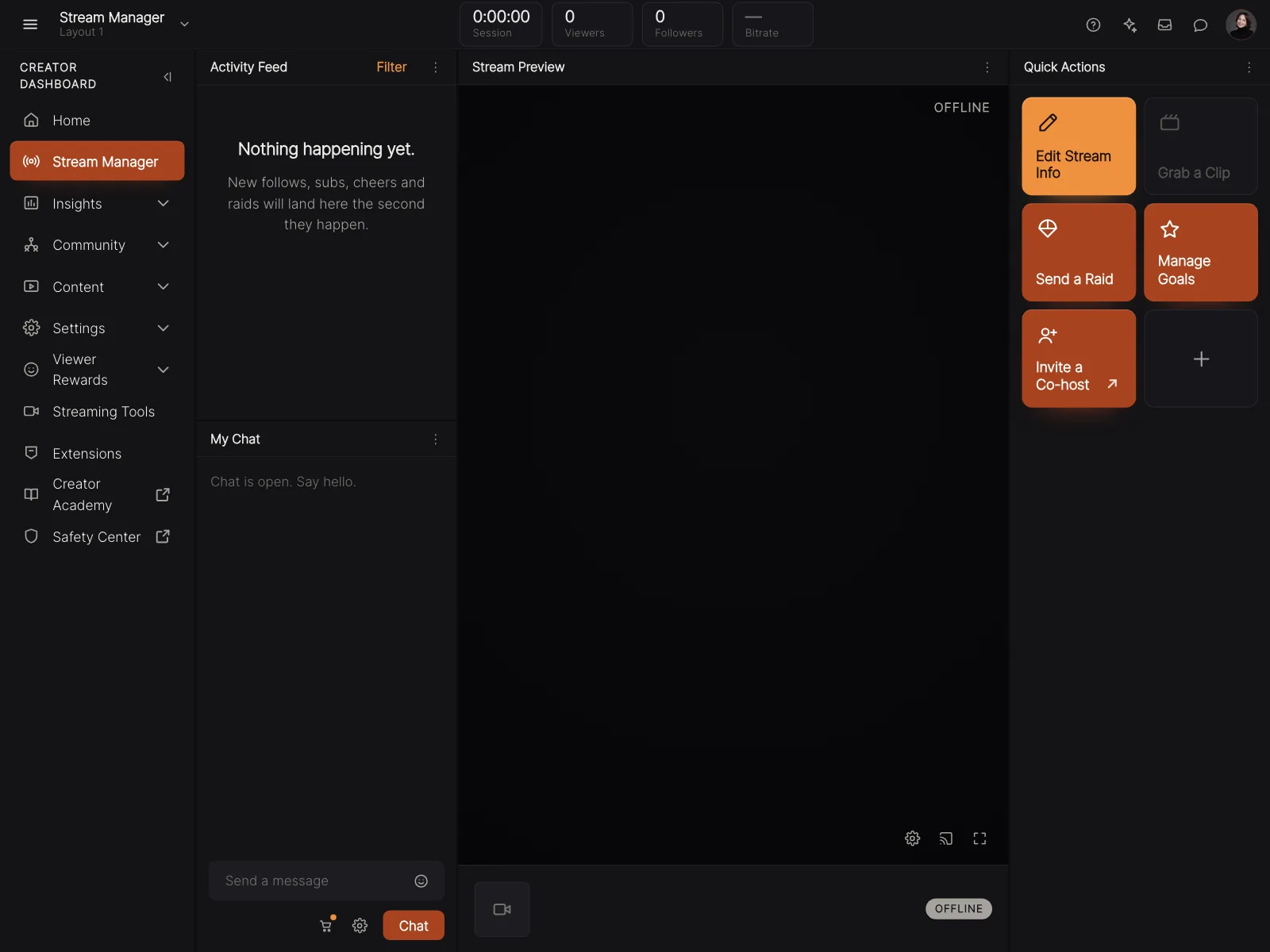Click the shopping cart icon in chat
Screen dimensions: 1270x952
(325, 925)
